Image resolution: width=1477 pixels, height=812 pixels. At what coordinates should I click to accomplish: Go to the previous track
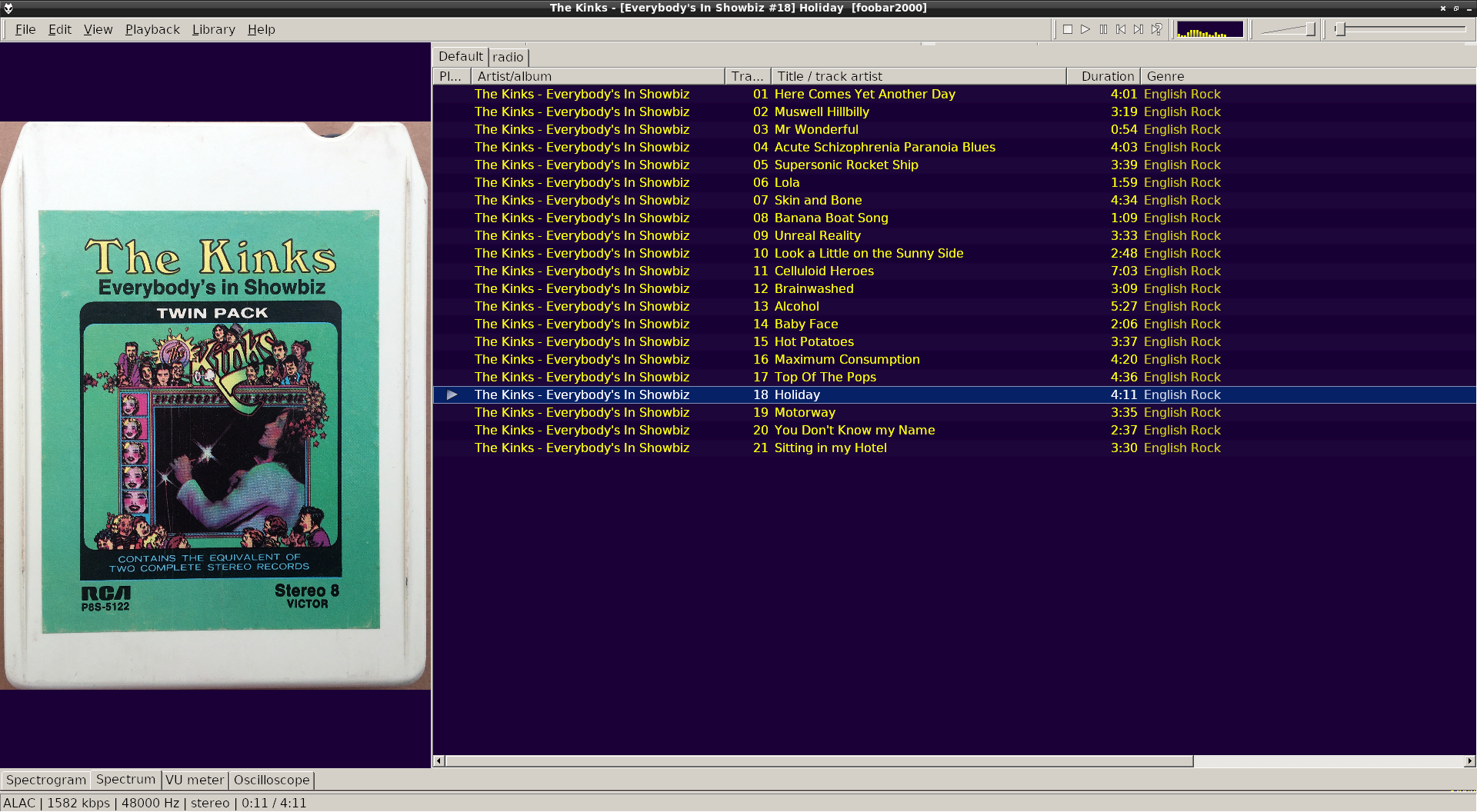click(x=1121, y=29)
